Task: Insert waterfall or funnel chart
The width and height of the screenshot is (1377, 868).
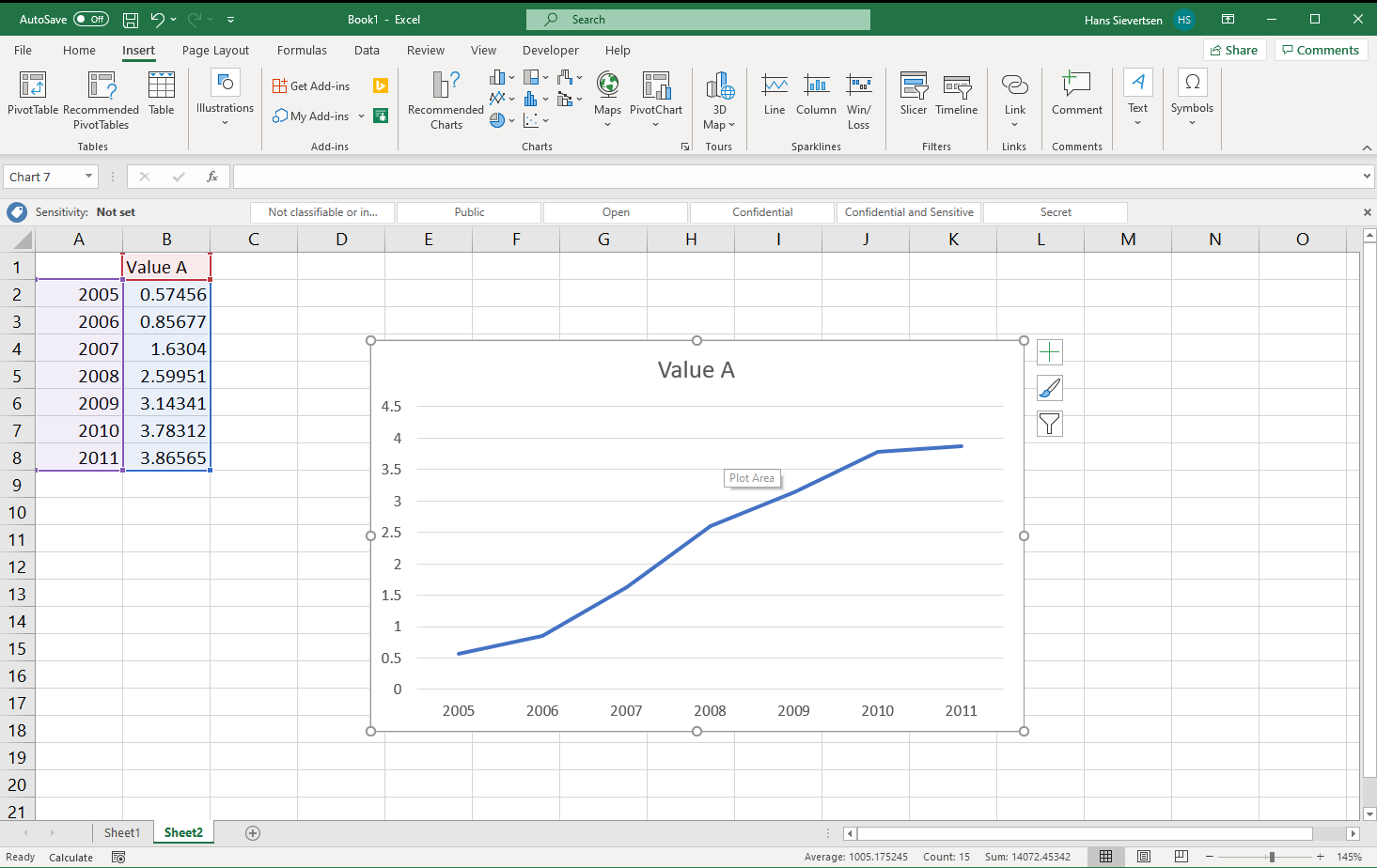Action: (x=570, y=77)
